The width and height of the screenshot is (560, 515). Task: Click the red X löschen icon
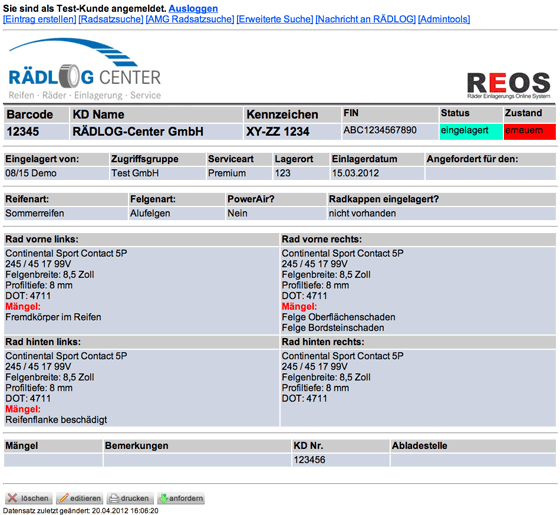click(12, 498)
